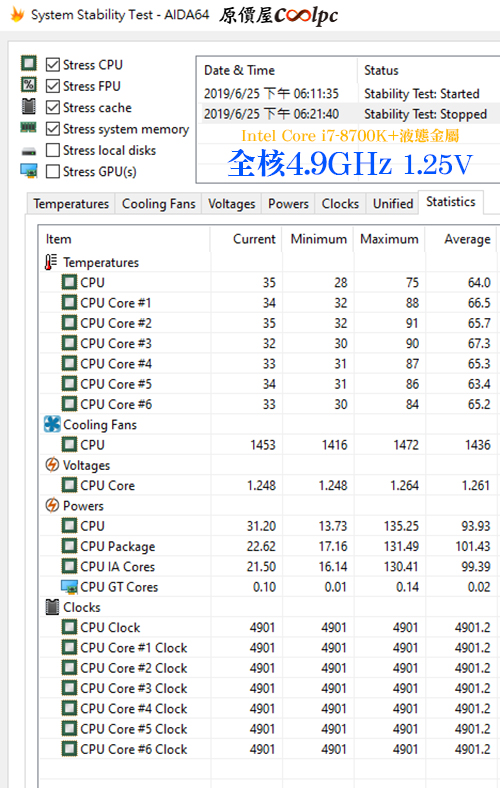The image size is (500, 788).
Task: Click the CPU GT Cores label
Action: click(x=119, y=587)
